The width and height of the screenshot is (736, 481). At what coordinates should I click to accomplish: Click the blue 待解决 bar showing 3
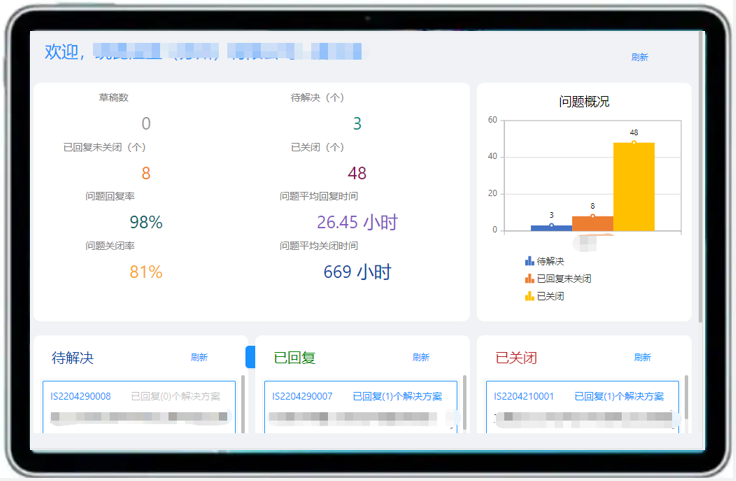[551, 228]
